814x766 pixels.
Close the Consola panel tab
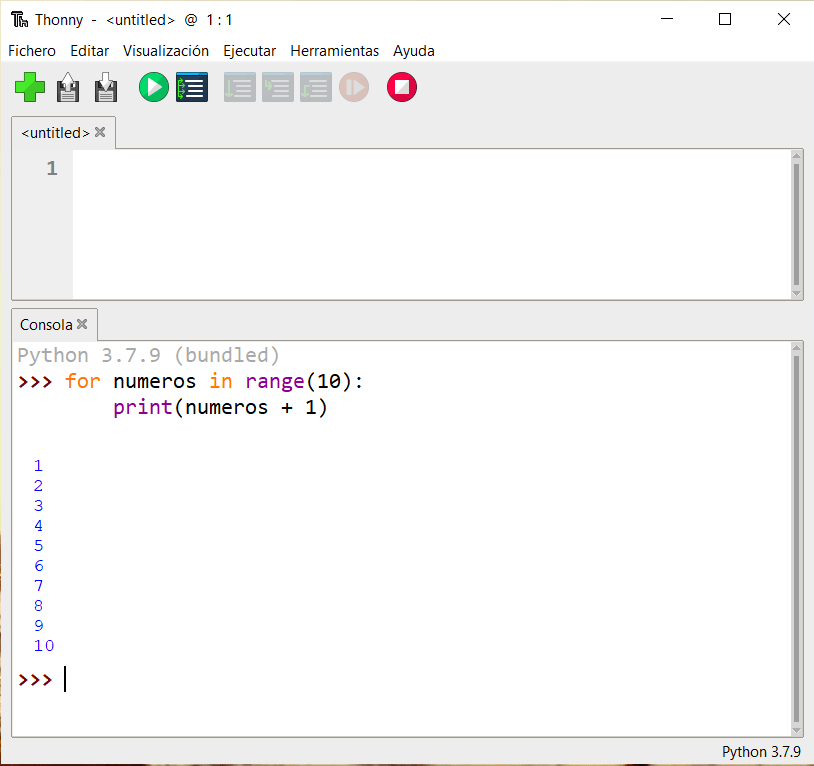click(x=82, y=324)
